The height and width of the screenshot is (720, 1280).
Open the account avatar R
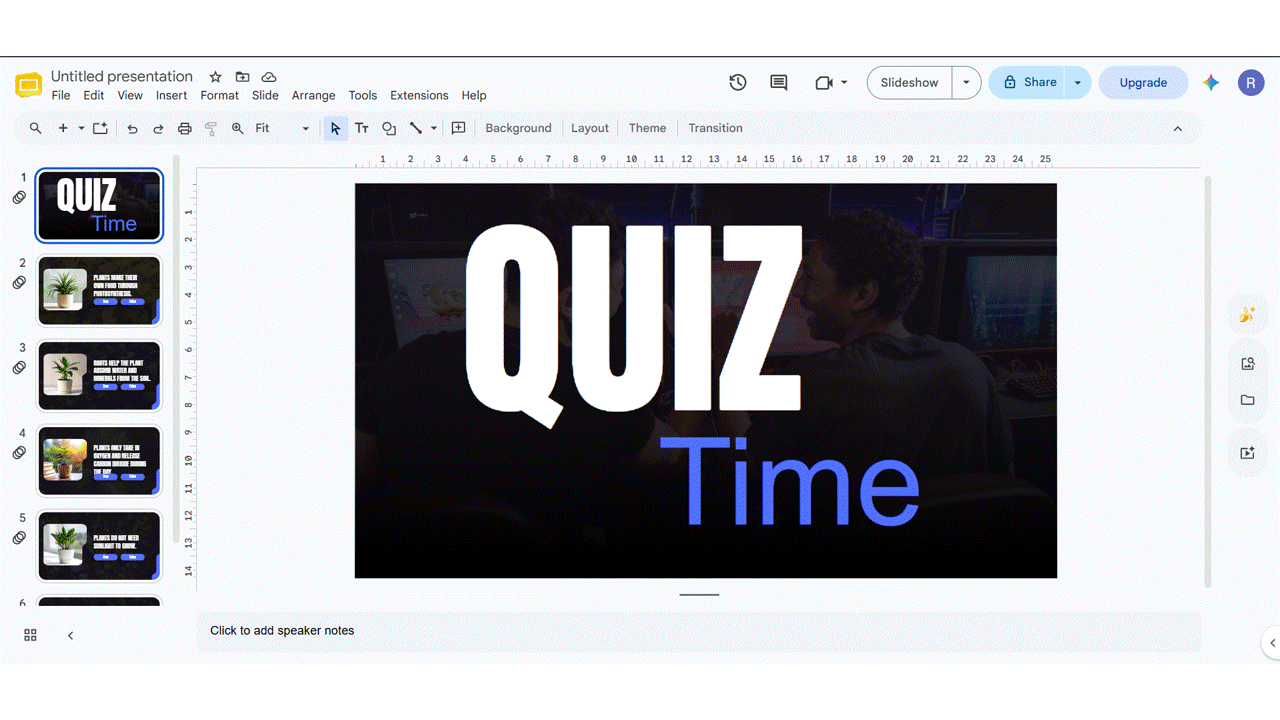[1251, 83]
